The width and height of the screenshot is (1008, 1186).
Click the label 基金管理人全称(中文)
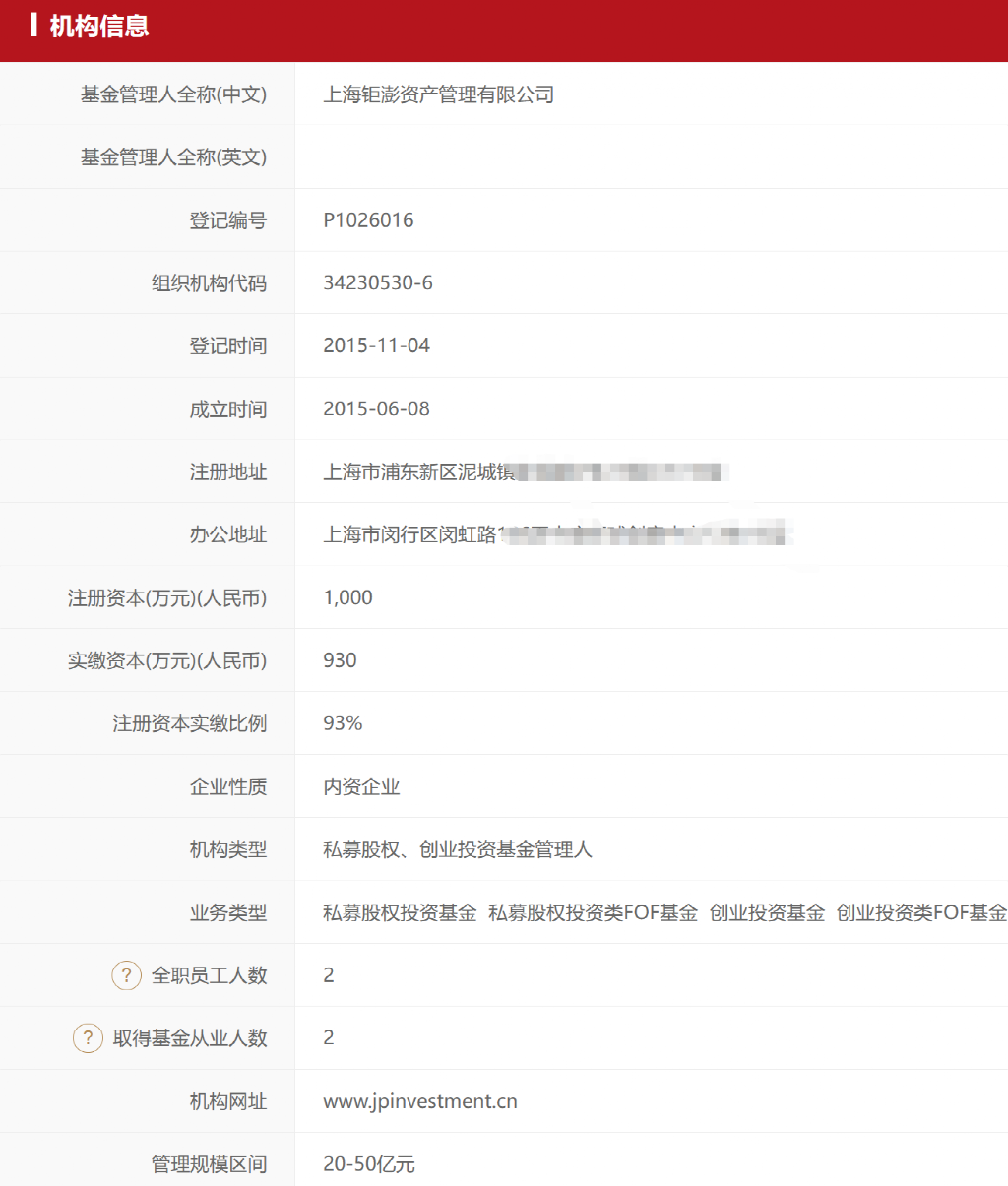(174, 94)
